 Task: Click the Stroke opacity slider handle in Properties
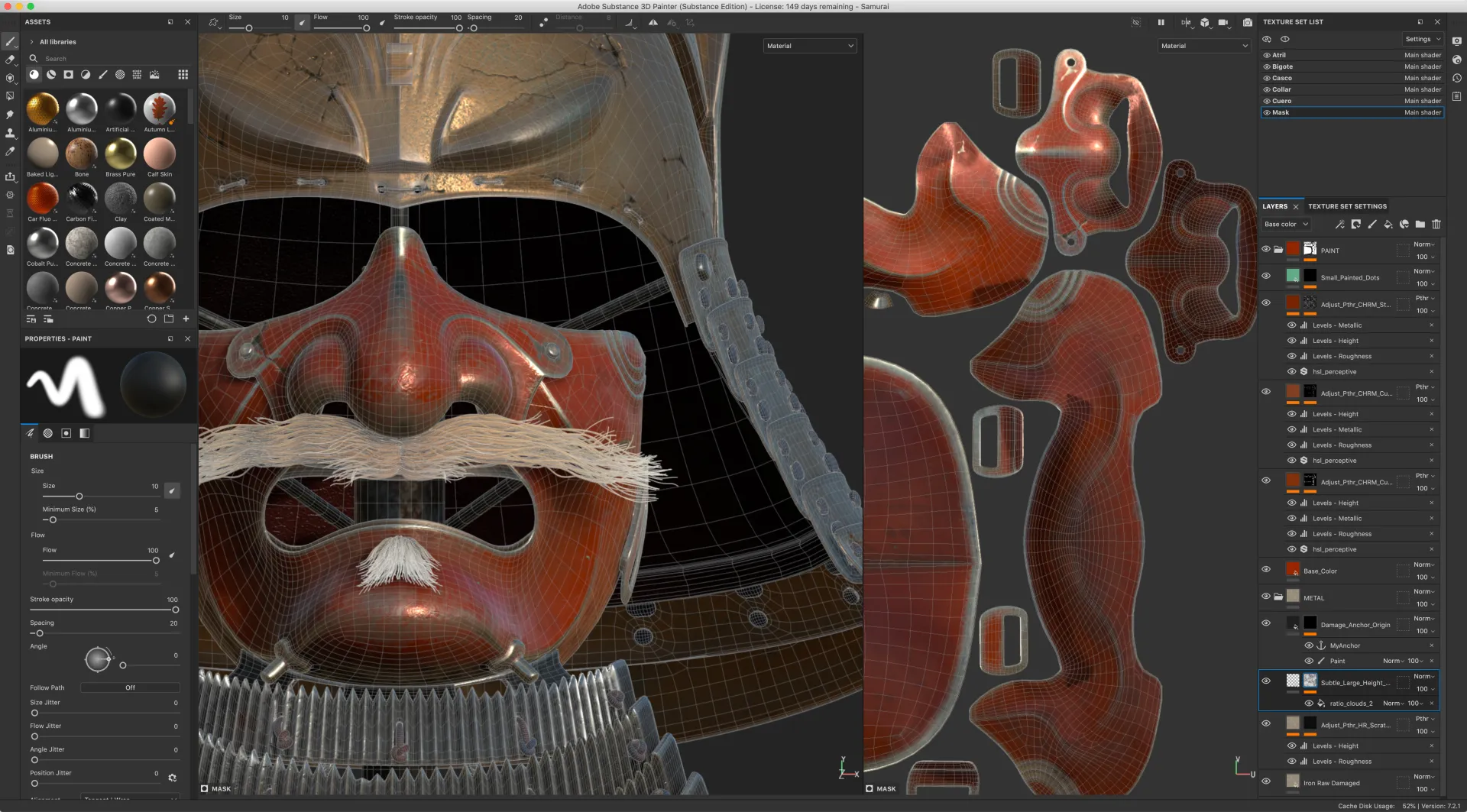pyautogui.click(x=176, y=610)
